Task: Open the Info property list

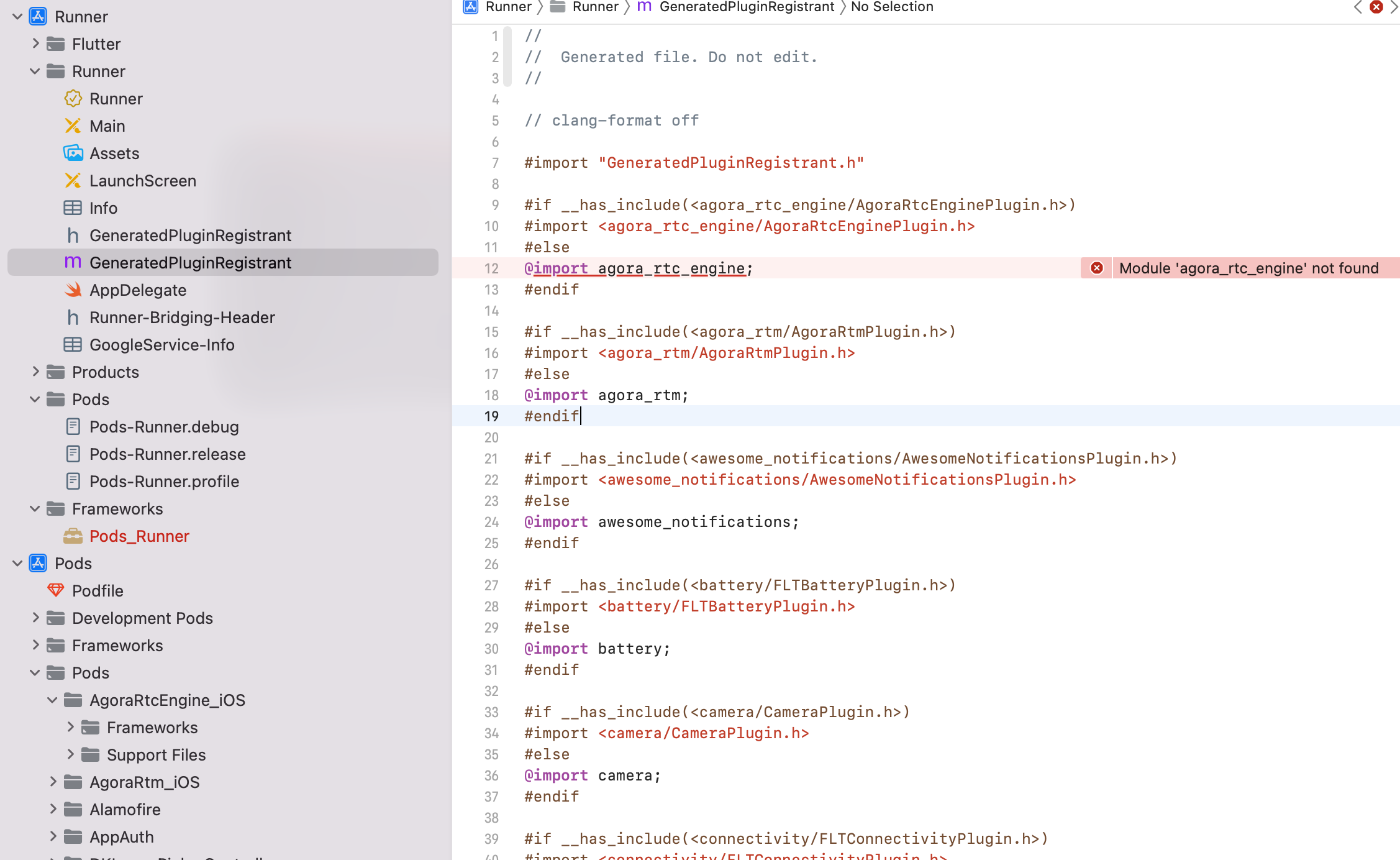Action: point(103,208)
